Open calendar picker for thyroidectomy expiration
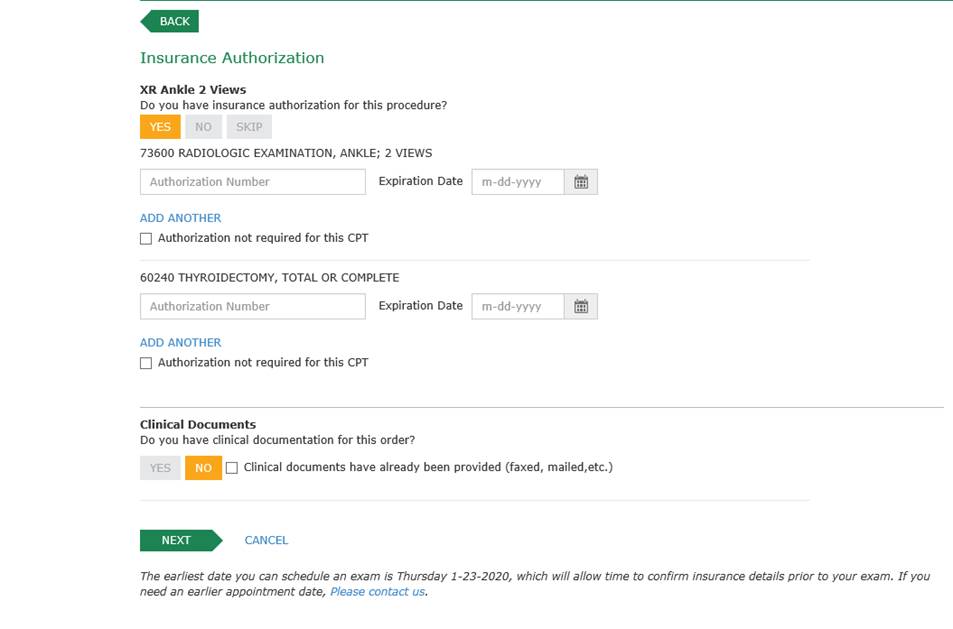 pyautogui.click(x=581, y=306)
